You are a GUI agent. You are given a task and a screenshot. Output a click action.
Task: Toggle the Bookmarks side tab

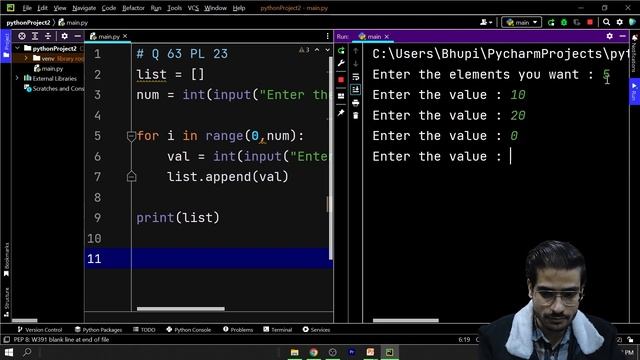6,260
